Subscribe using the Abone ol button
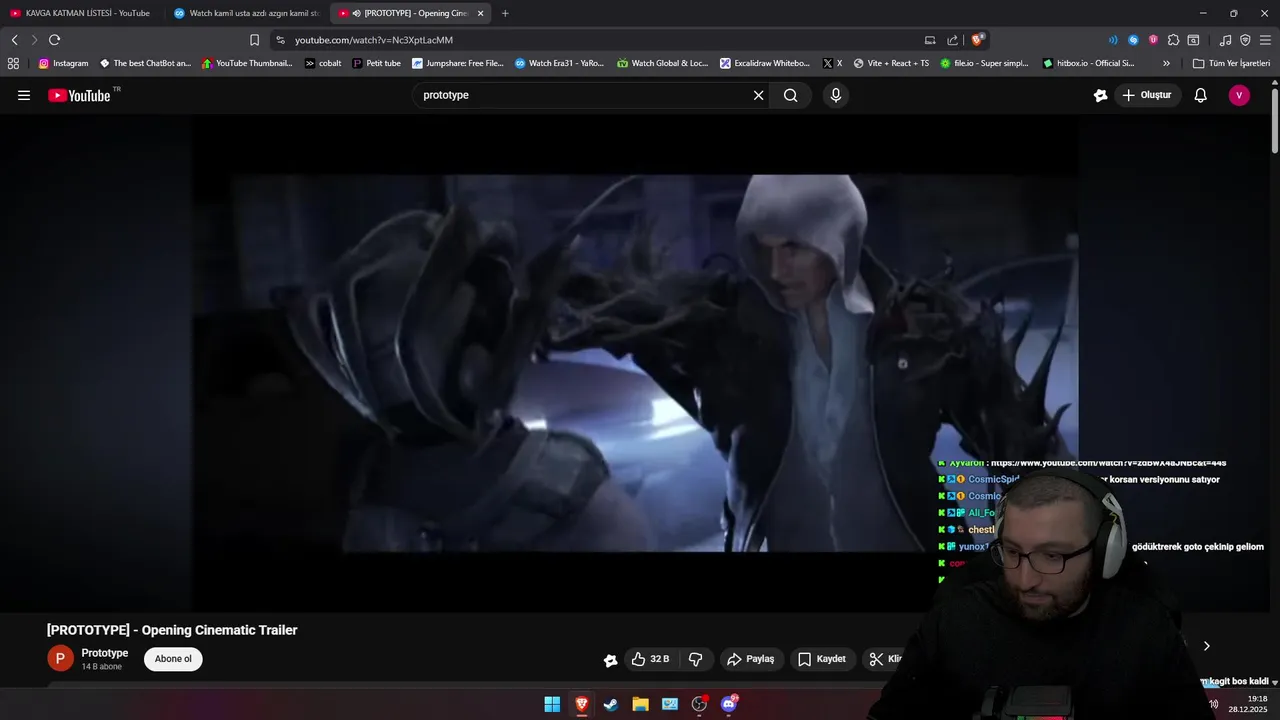1280x720 pixels. (173, 659)
